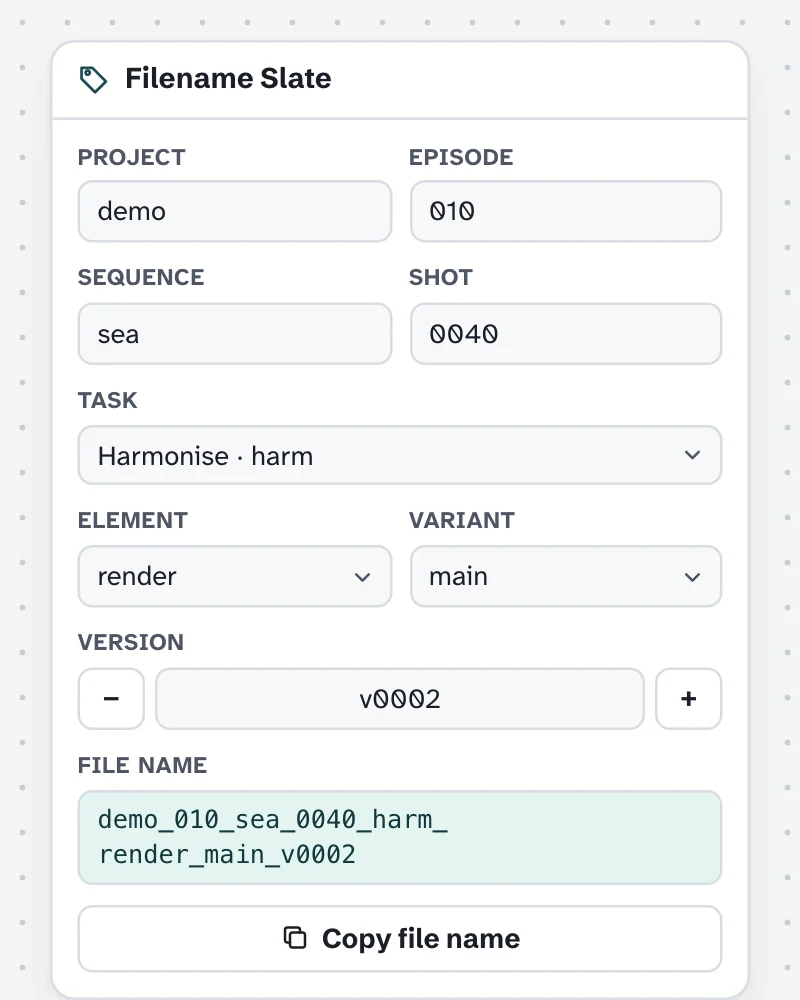Click the Filename Slate title
Image resolution: width=800 pixels, height=1000 pixels.
click(x=228, y=78)
